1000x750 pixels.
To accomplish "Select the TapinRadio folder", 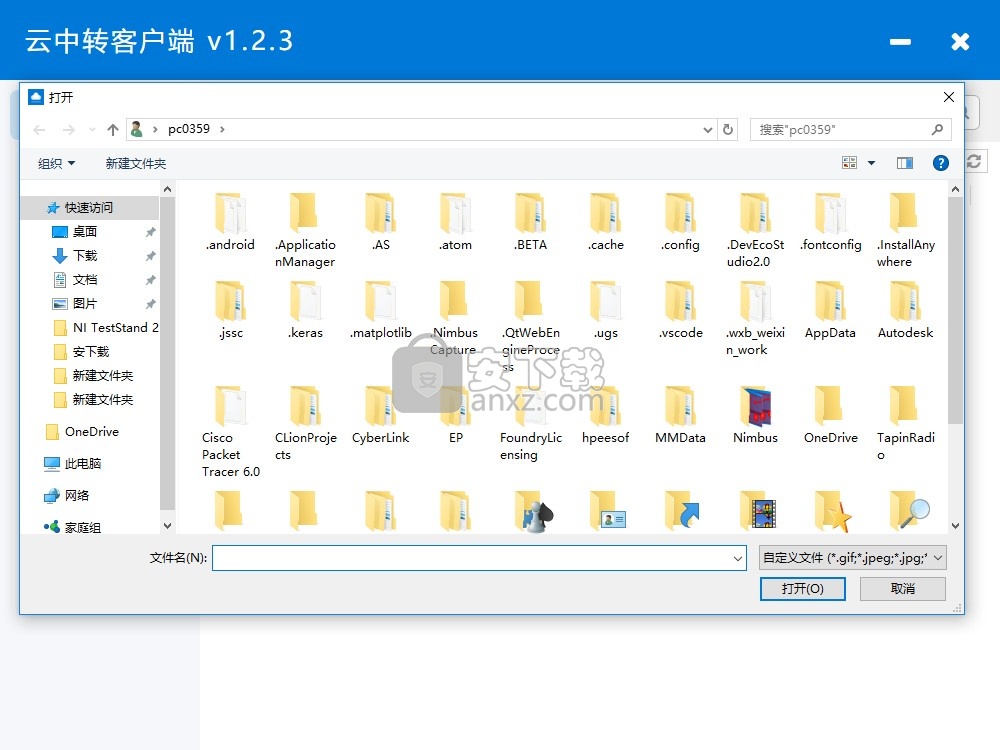I will (905, 423).
